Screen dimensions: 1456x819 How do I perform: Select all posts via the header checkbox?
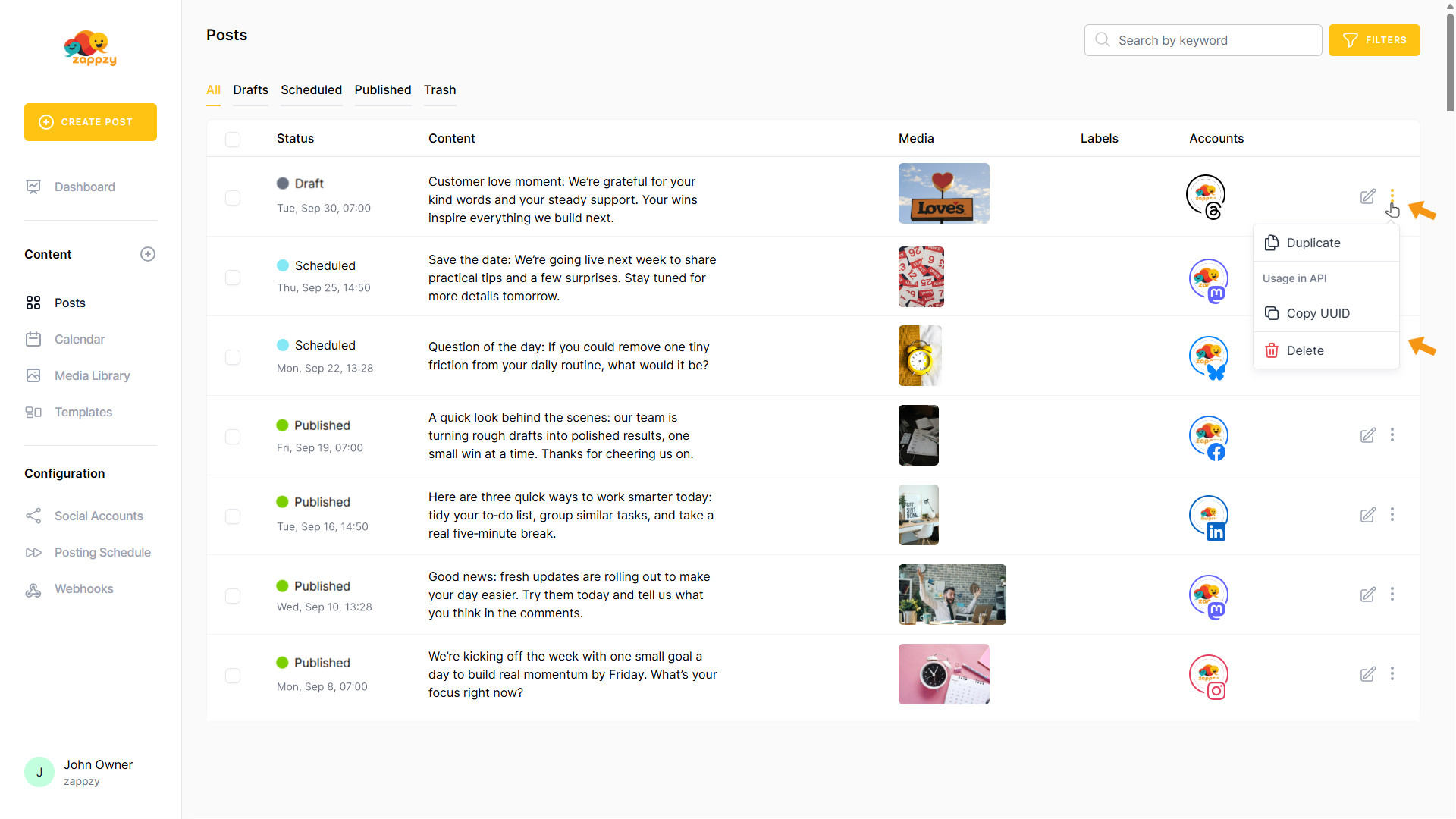tap(233, 139)
